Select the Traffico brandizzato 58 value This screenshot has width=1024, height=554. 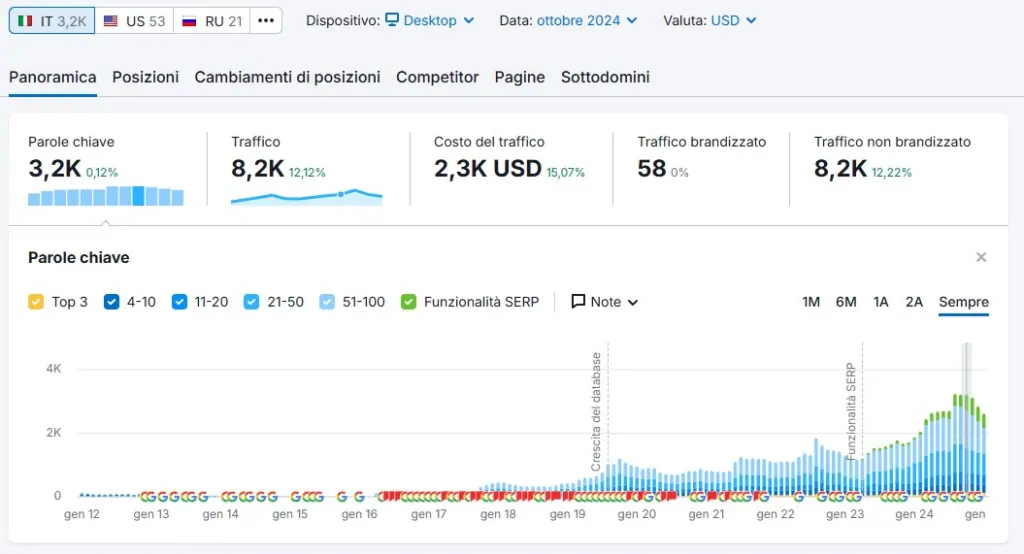[652, 169]
